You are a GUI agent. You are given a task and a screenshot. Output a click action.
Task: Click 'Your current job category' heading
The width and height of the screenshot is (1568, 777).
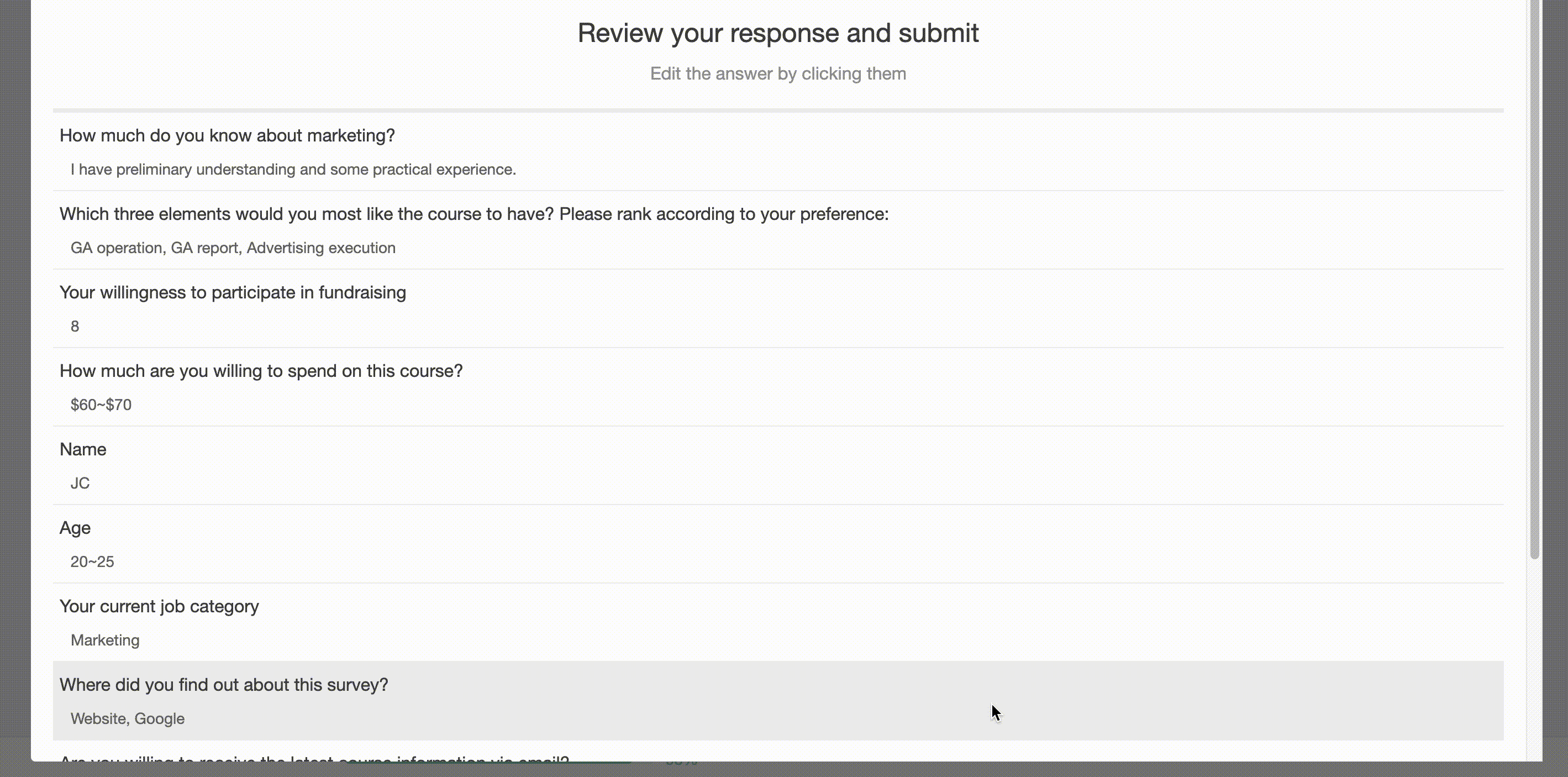[x=158, y=606]
